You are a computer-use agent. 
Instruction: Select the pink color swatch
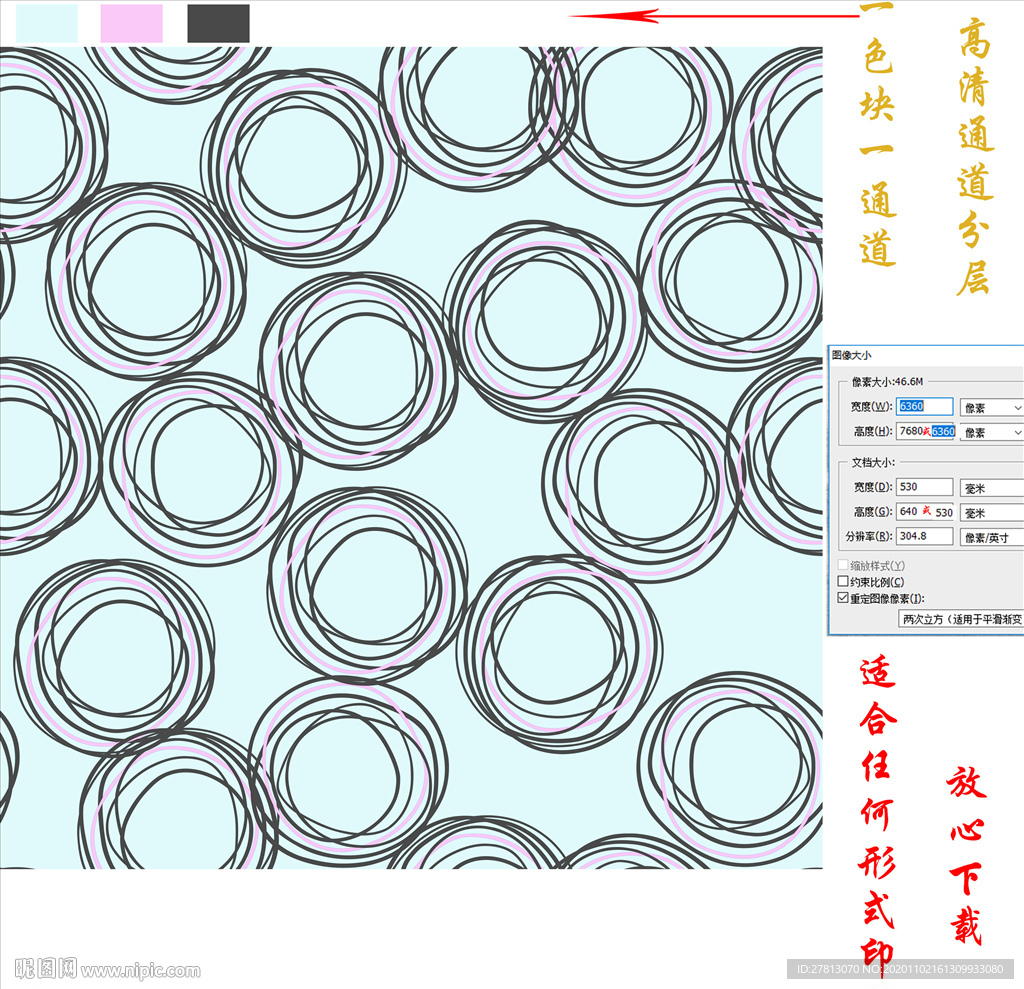click(131, 23)
